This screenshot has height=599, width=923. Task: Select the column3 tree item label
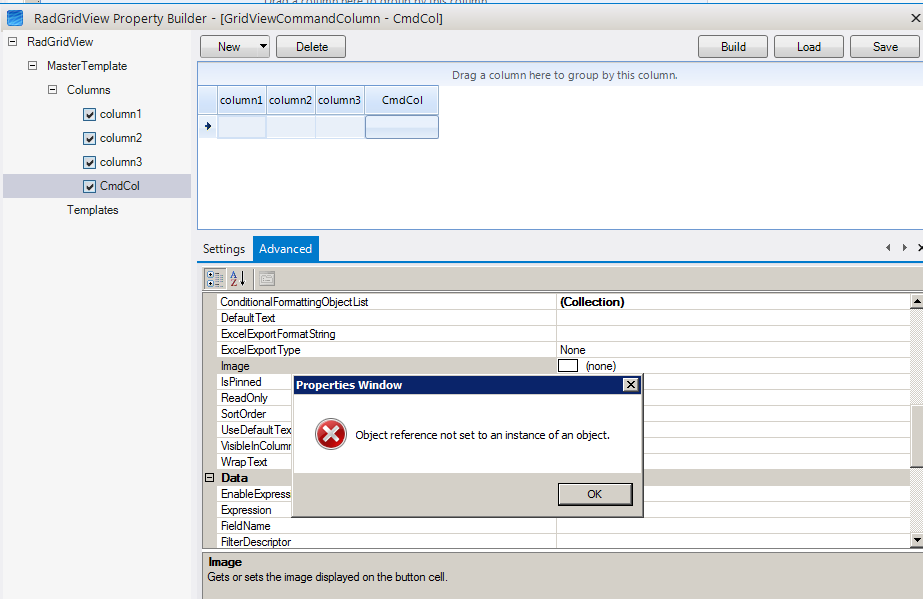click(121, 162)
